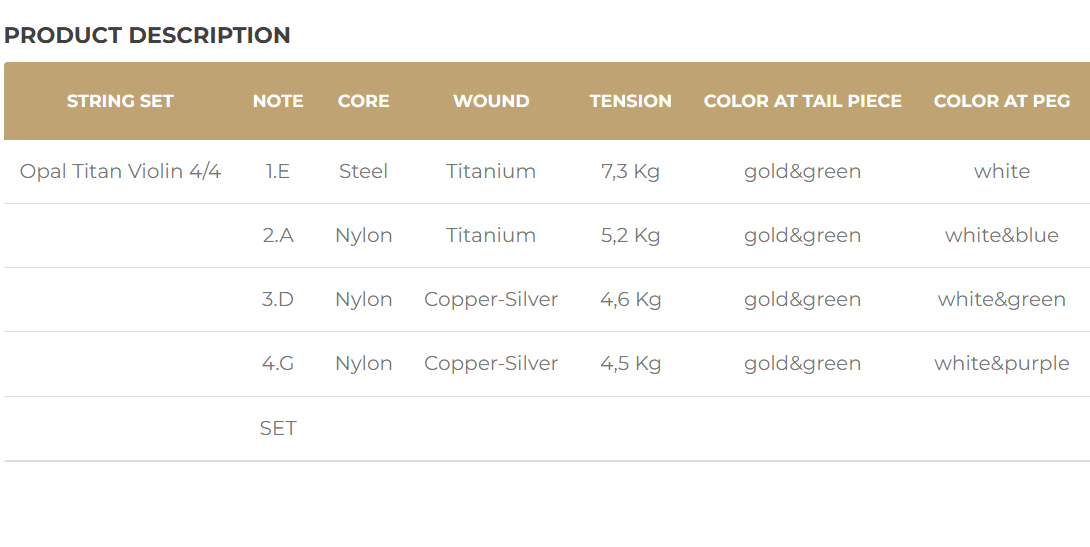The width and height of the screenshot is (1090, 547).
Task: Click the CORE column header
Action: pyautogui.click(x=363, y=101)
